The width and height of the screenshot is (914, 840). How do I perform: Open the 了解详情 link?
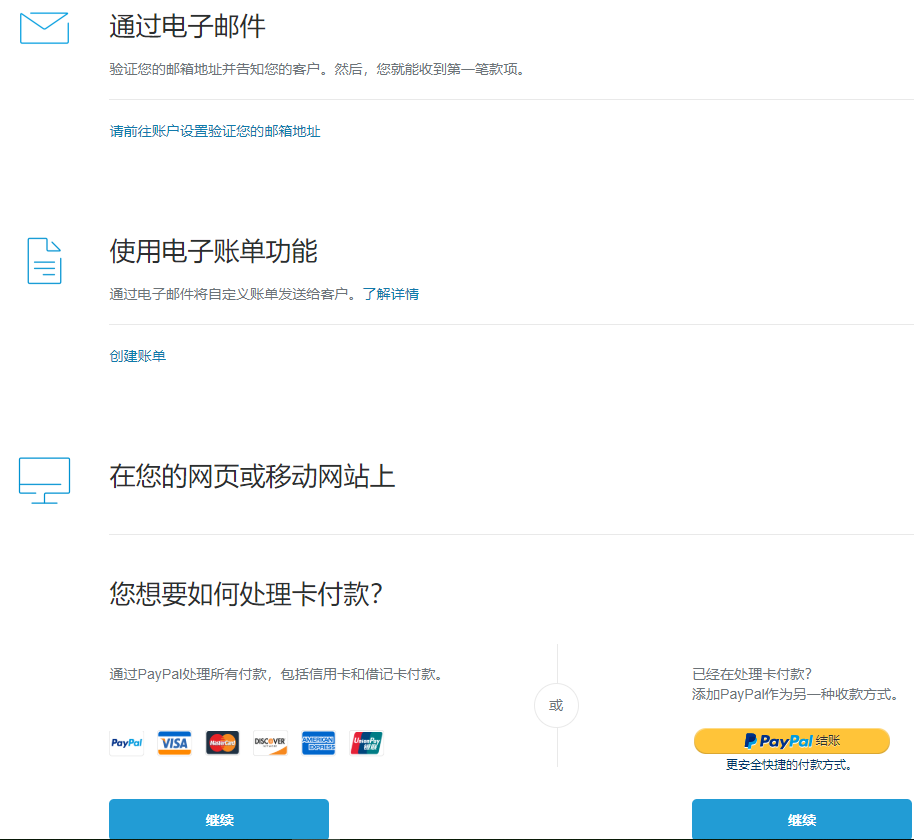(x=390, y=294)
